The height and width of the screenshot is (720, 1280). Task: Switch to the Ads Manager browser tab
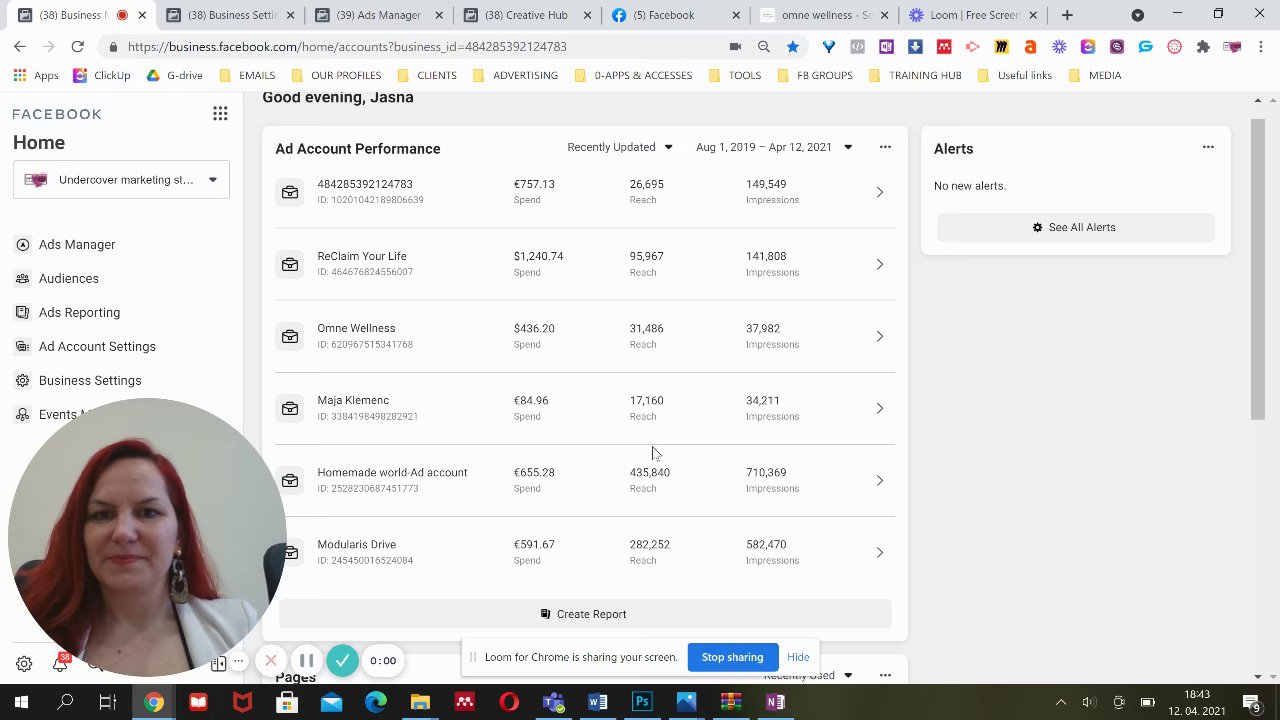click(x=378, y=15)
